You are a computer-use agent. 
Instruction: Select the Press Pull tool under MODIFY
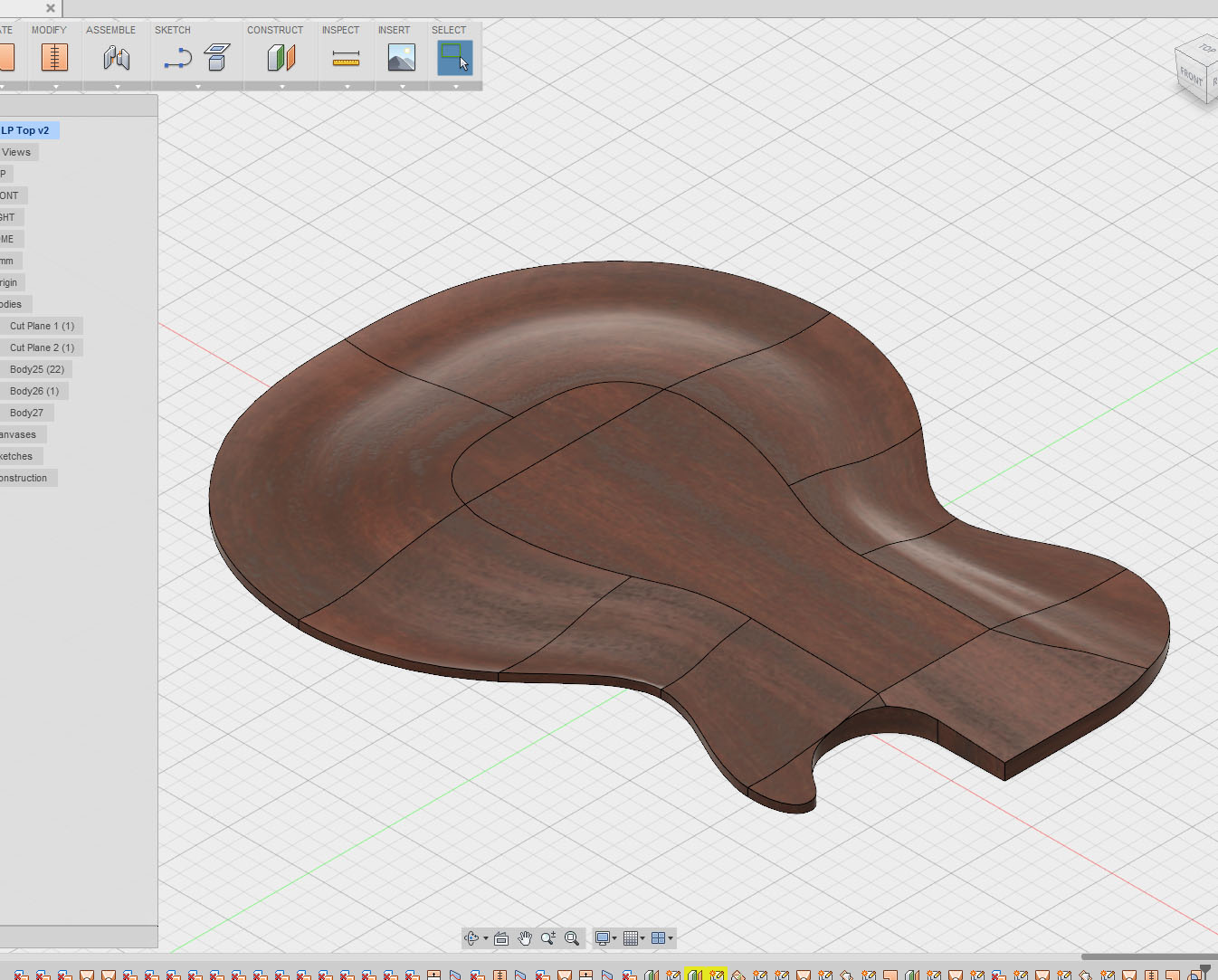[x=54, y=58]
